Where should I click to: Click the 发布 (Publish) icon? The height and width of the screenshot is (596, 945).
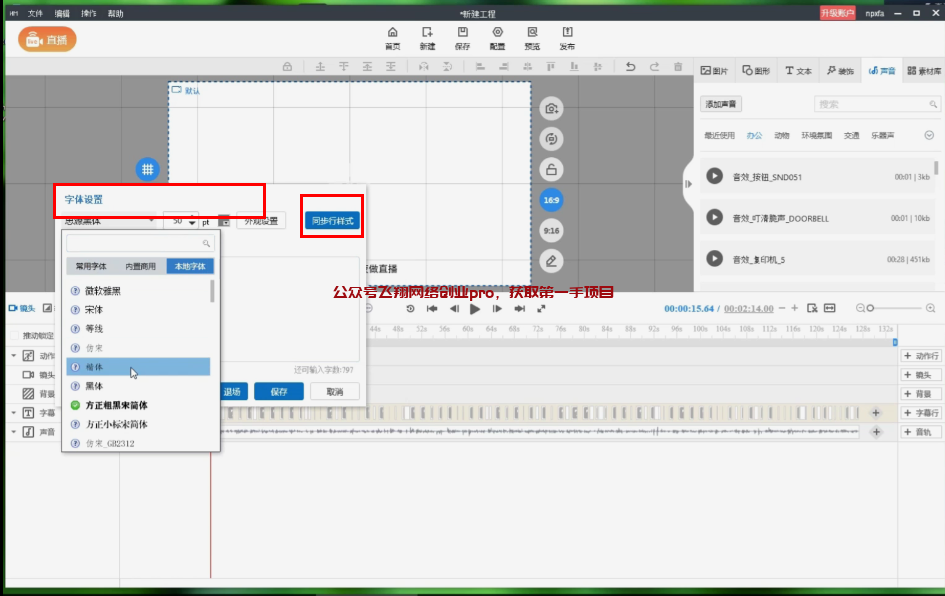[x=567, y=38]
